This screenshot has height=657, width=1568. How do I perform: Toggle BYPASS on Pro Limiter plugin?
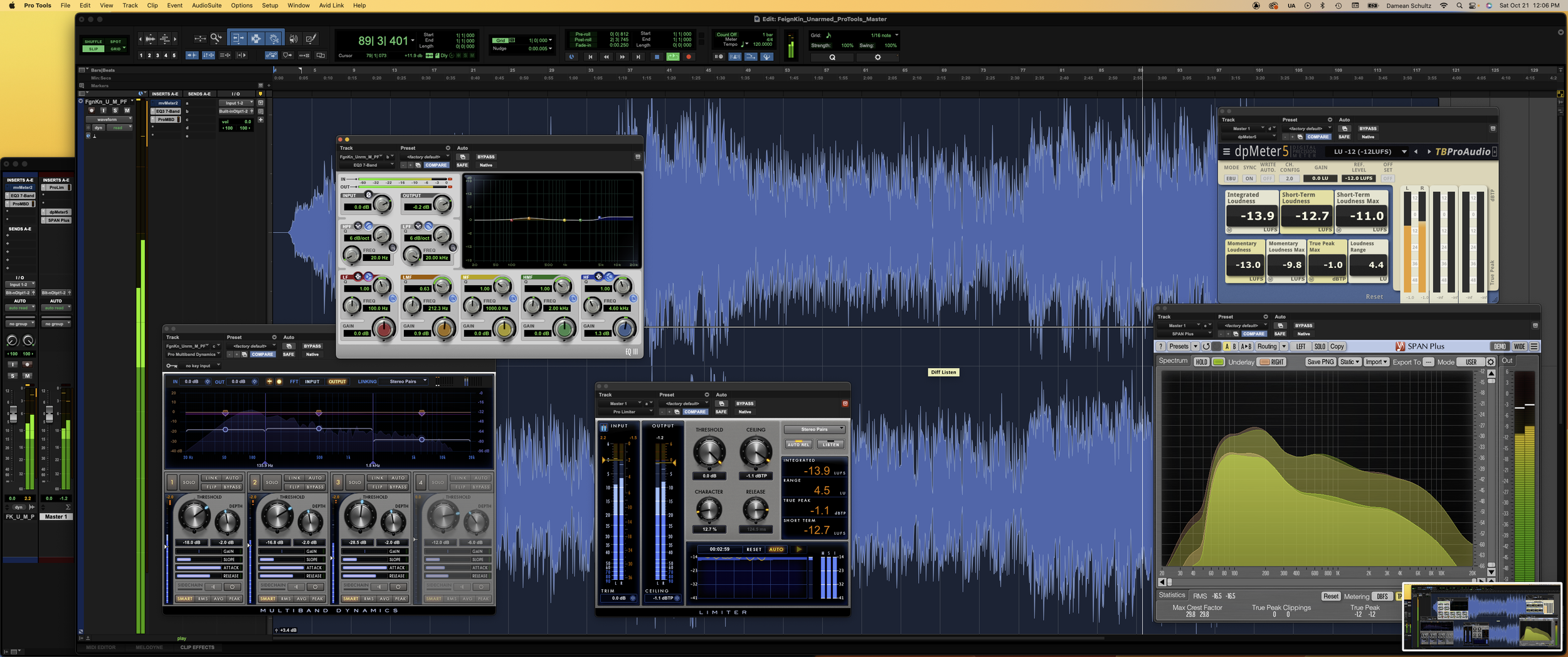pyautogui.click(x=745, y=403)
